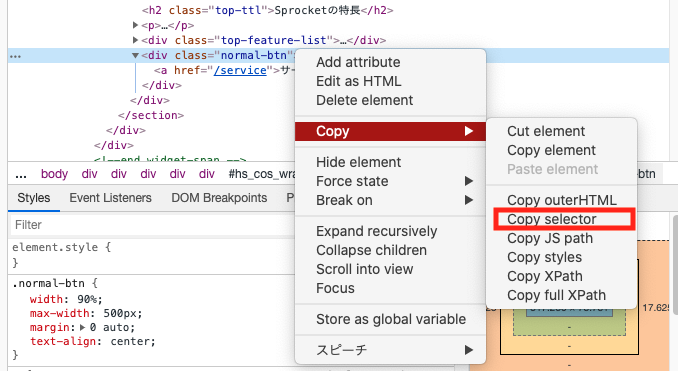Click the Filter styles input field

pyautogui.click(x=152, y=225)
